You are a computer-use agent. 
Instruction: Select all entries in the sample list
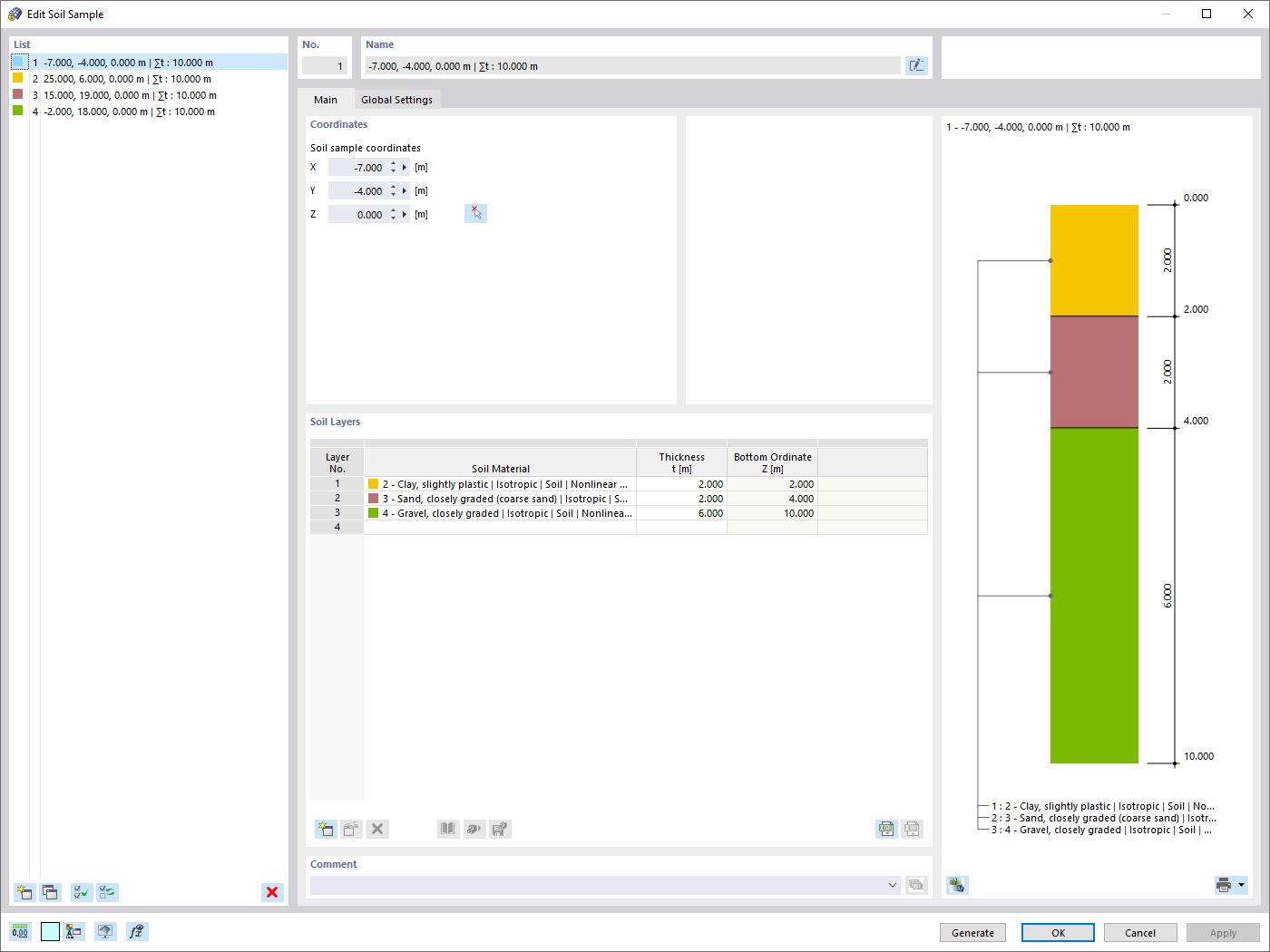[81, 892]
